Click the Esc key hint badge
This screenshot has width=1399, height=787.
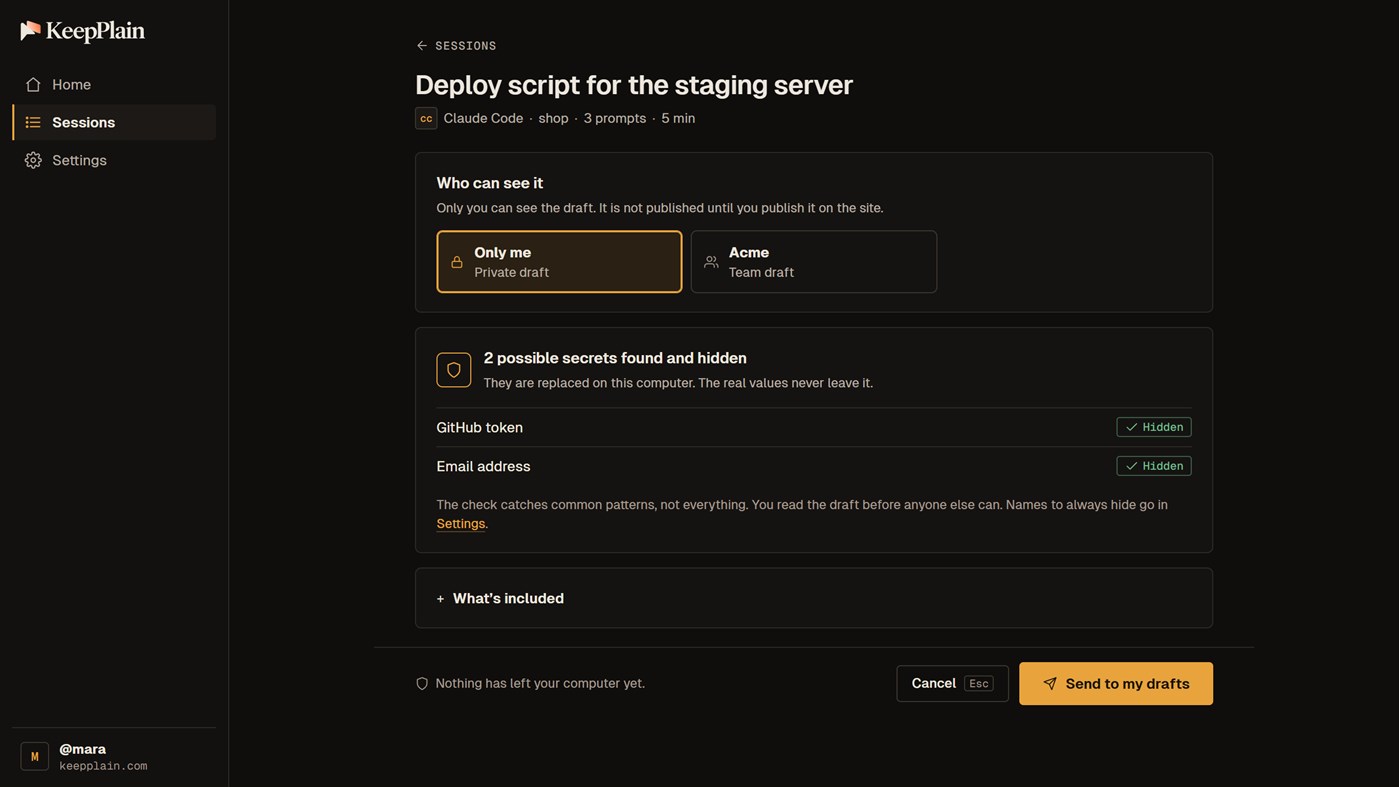pyautogui.click(x=979, y=684)
